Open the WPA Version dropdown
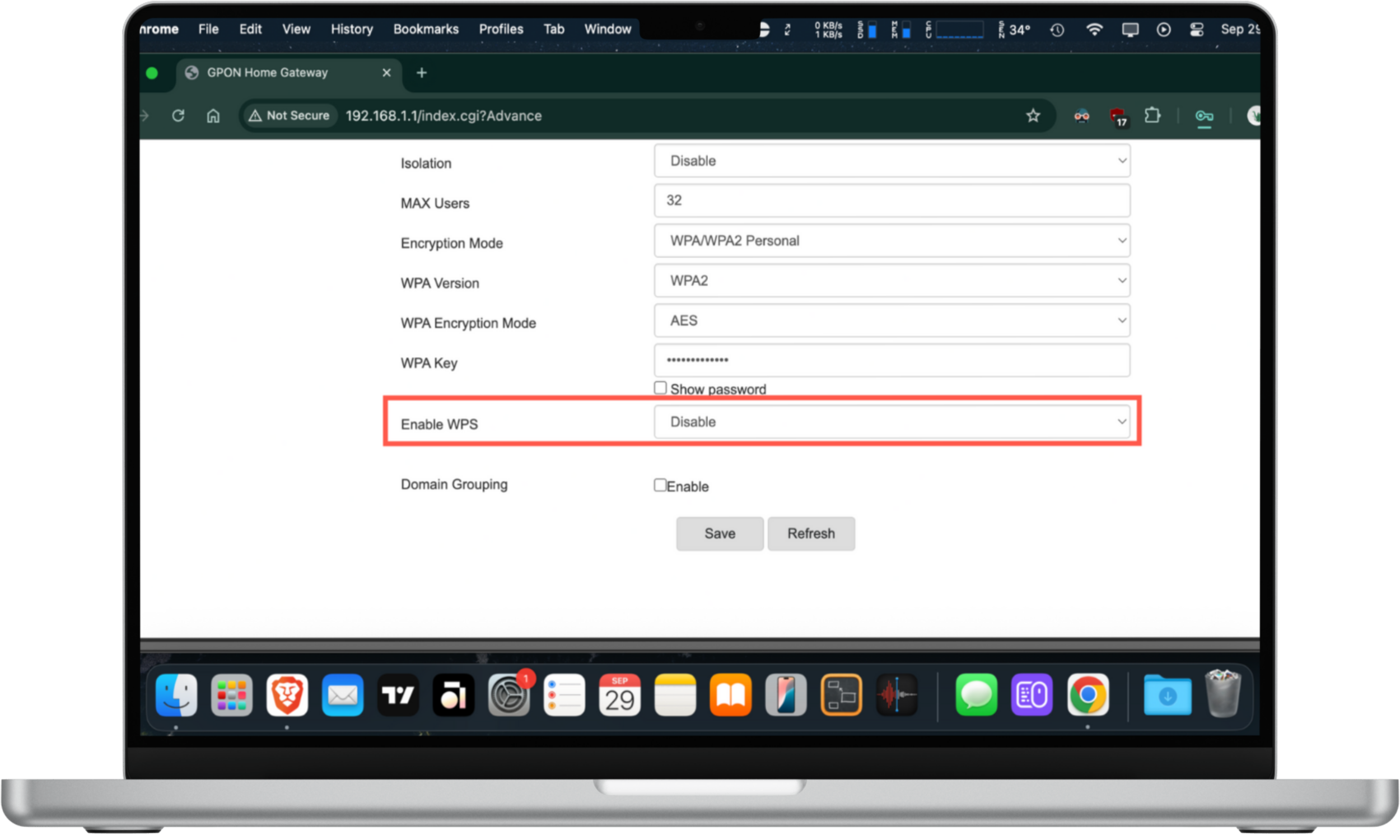The height and width of the screenshot is (840, 1400). pos(892,281)
